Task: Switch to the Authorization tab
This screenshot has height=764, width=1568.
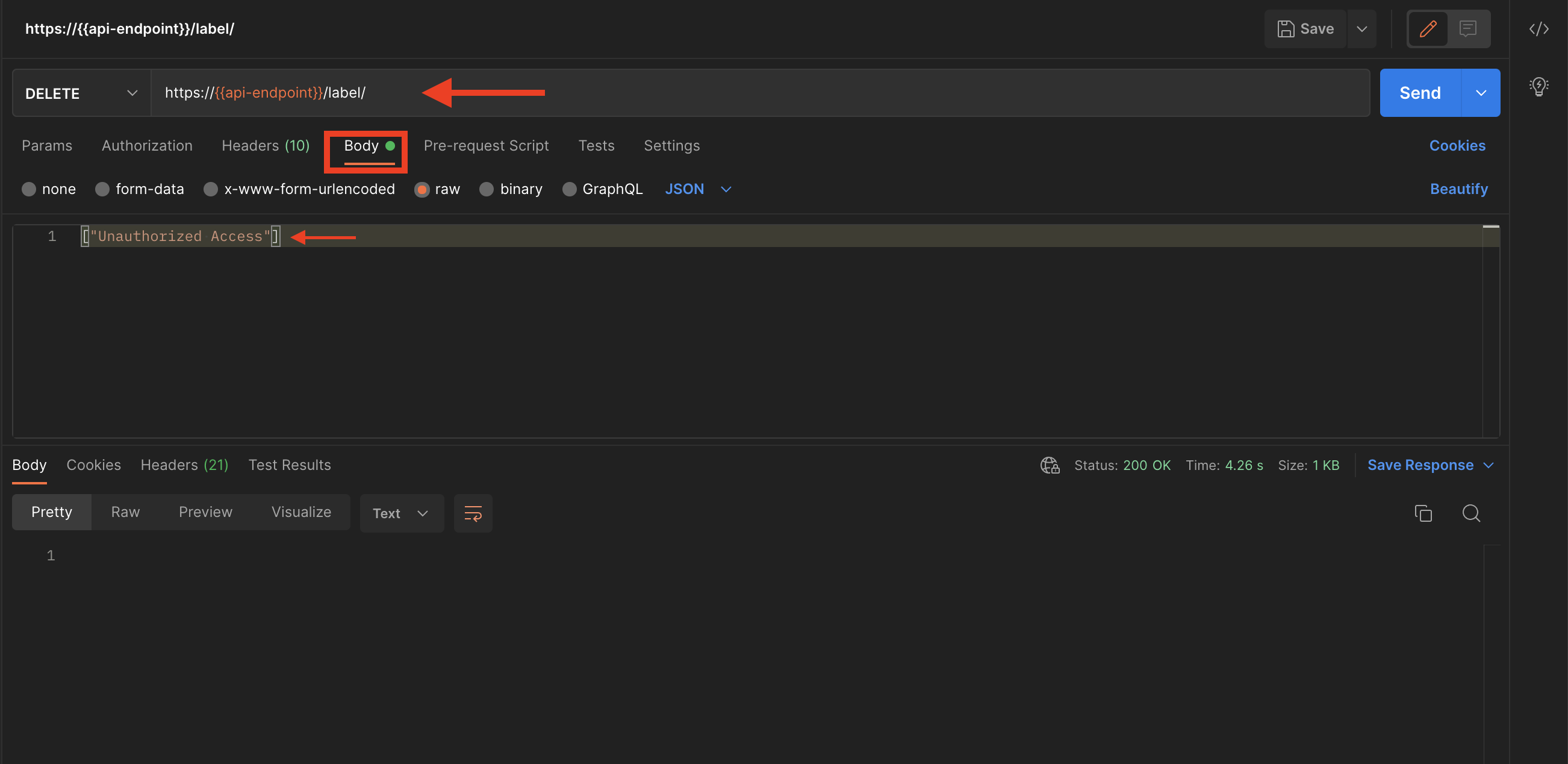Action: pyautogui.click(x=147, y=145)
